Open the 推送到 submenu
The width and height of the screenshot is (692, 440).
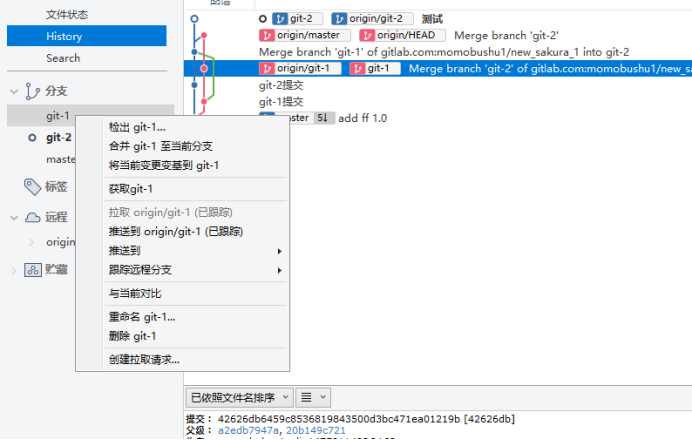[196, 251]
